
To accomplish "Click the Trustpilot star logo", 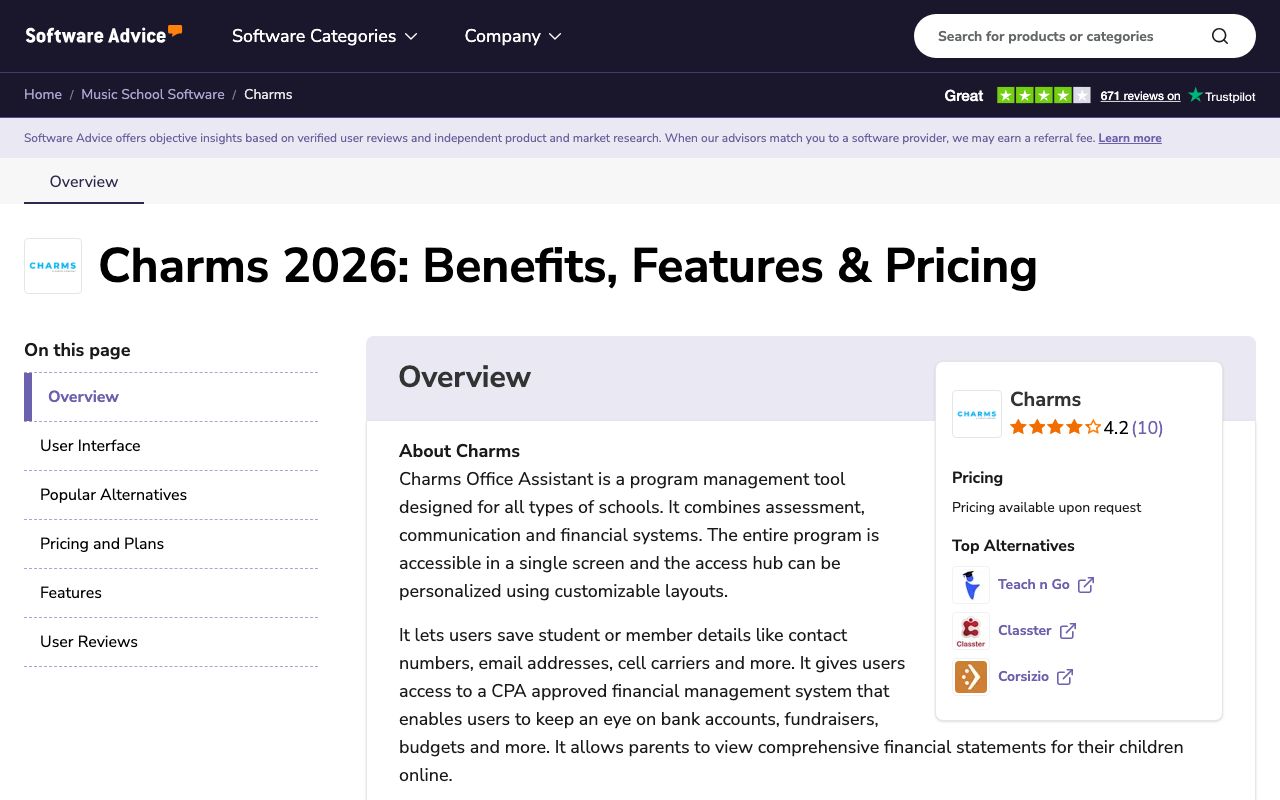I will tap(1196, 95).
